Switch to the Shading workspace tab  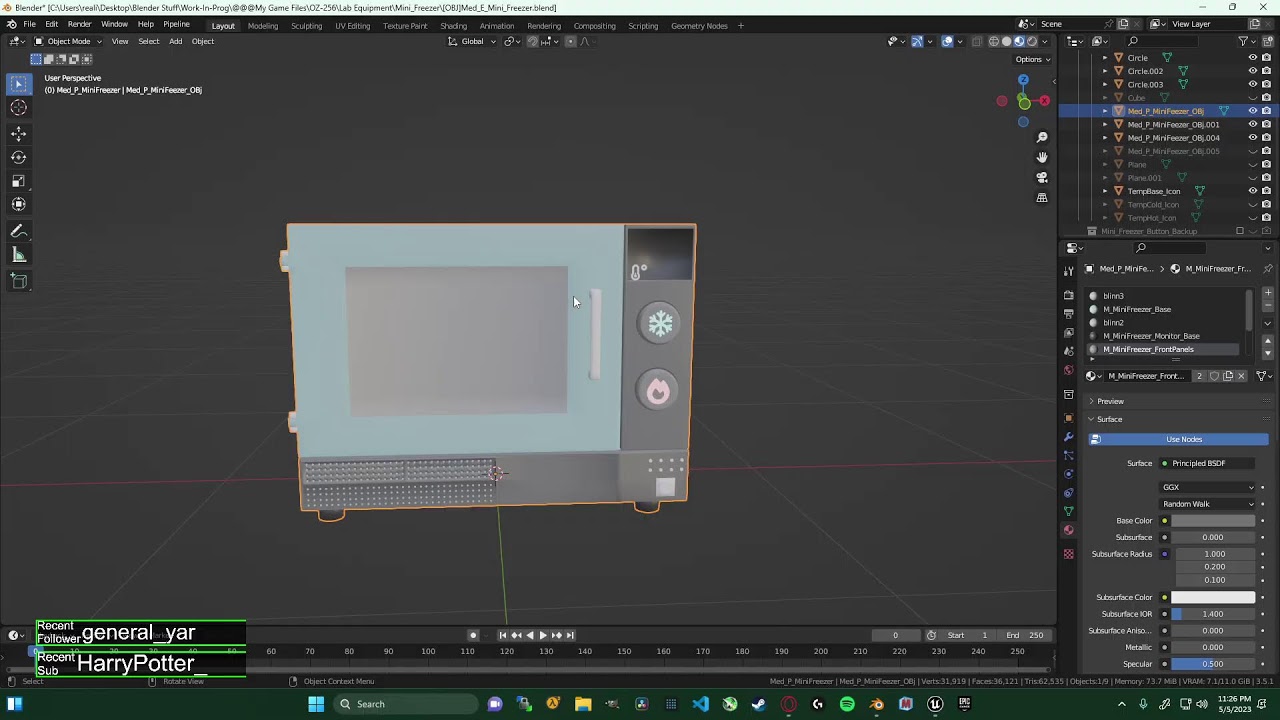point(453,25)
